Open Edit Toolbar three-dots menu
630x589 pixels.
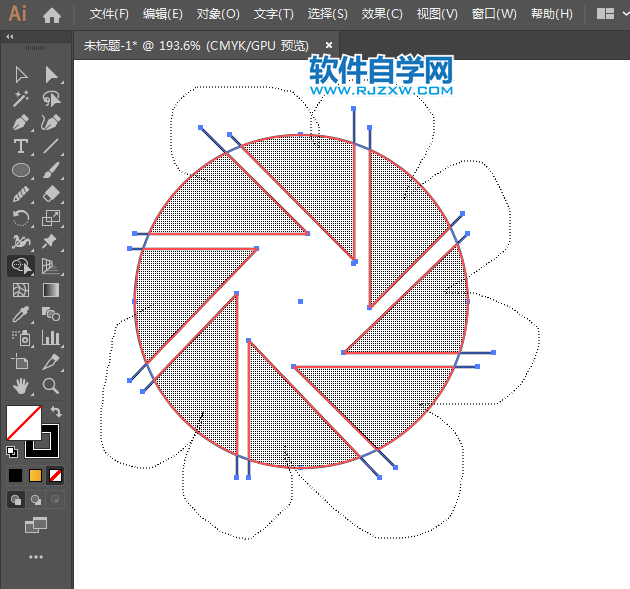pos(36,557)
